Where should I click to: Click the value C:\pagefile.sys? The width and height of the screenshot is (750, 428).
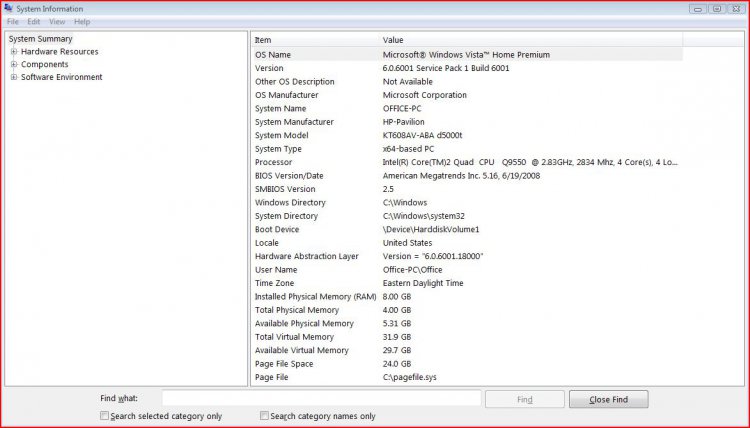[409, 377]
